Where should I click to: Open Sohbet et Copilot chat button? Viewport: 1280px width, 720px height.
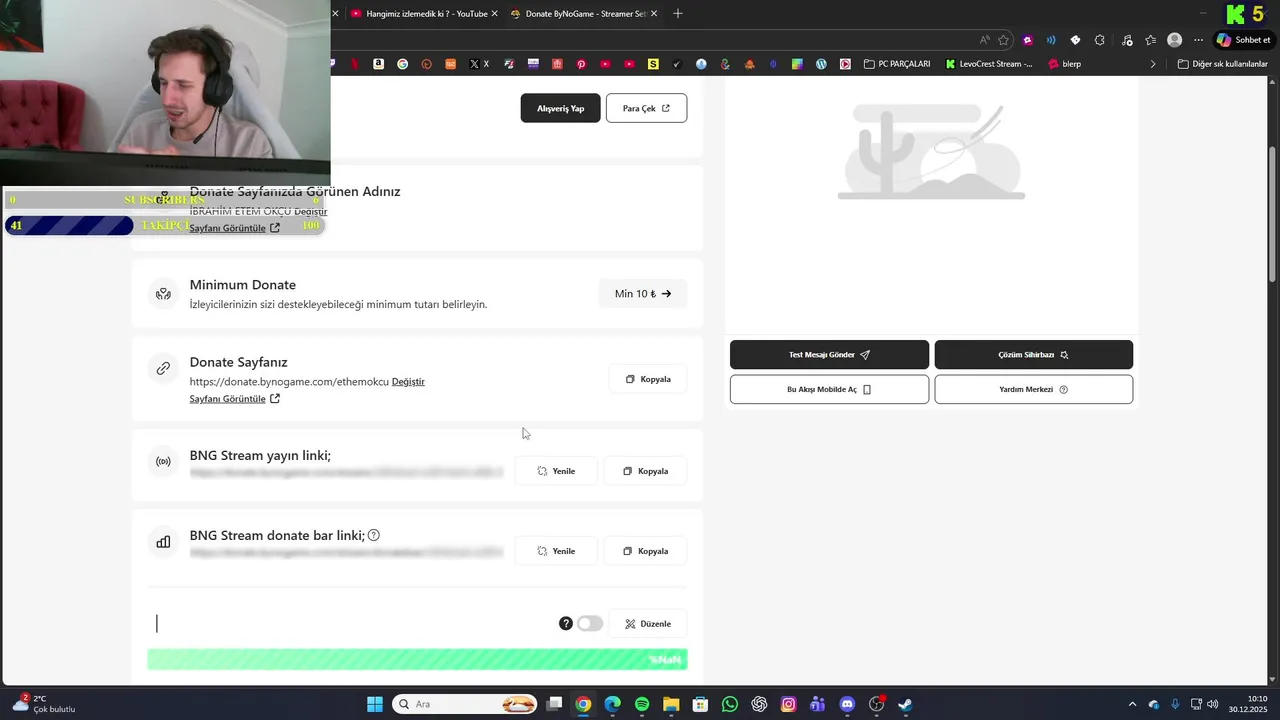point(1242,40)
